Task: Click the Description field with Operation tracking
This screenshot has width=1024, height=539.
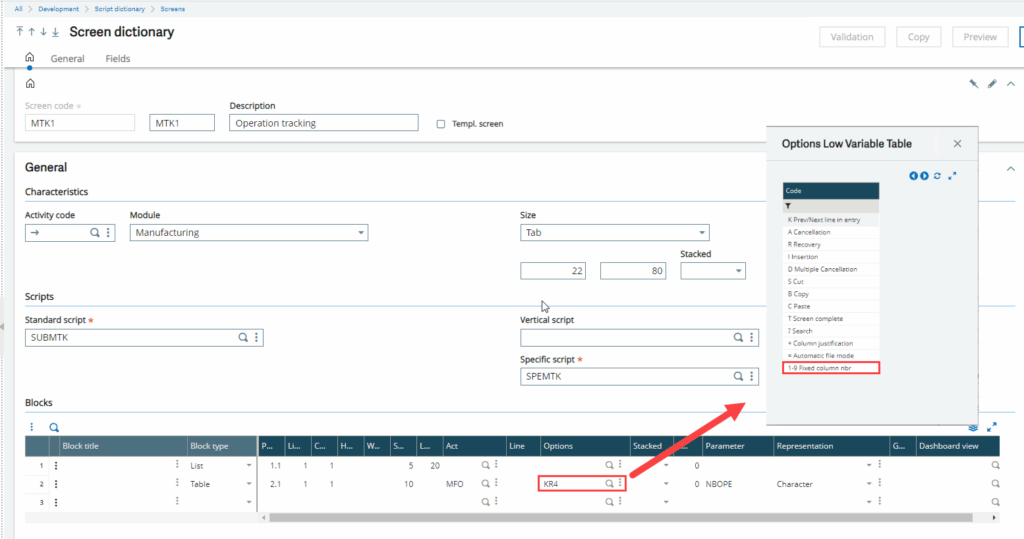Action: pos(323,123)
